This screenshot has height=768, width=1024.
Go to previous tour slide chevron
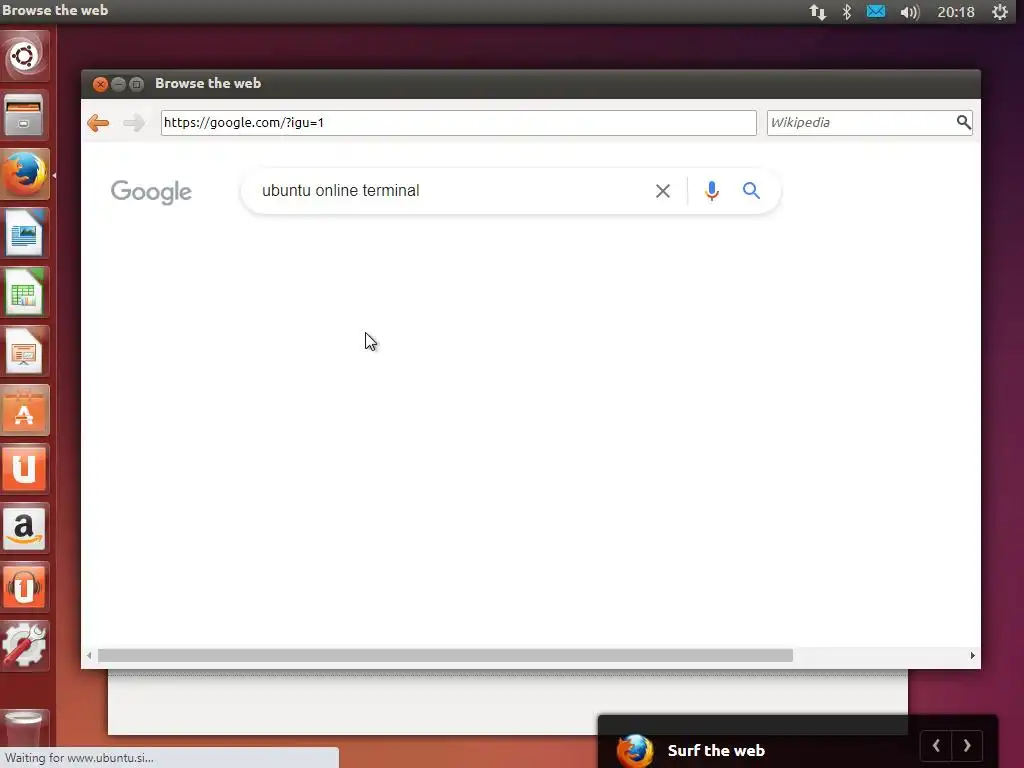tap(936, 746)
